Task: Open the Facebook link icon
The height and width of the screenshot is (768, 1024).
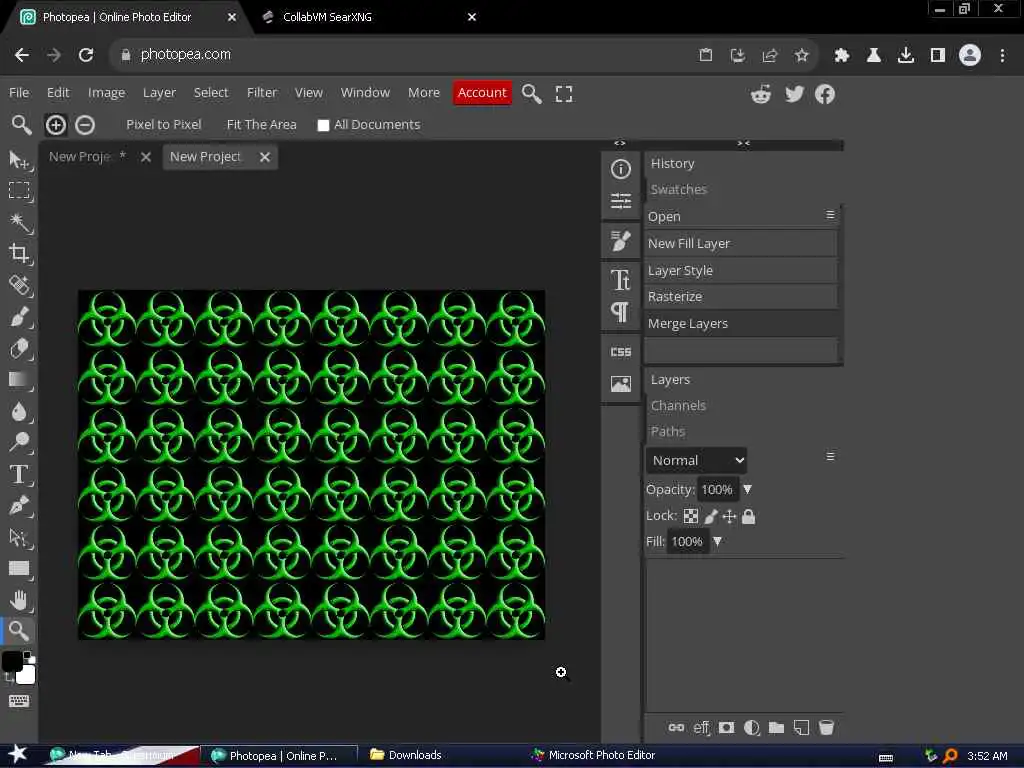Action: pos(825,94)
